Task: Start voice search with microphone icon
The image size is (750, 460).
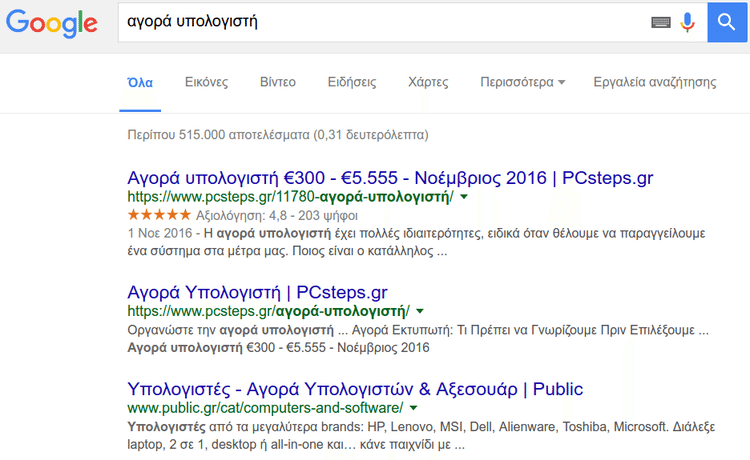Action: 687,22
